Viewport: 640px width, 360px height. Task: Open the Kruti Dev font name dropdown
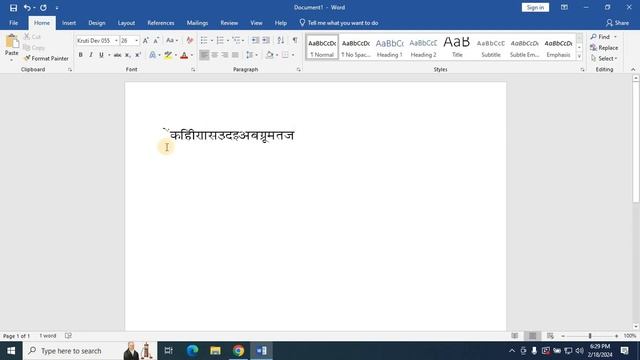(x=116, y=40)
